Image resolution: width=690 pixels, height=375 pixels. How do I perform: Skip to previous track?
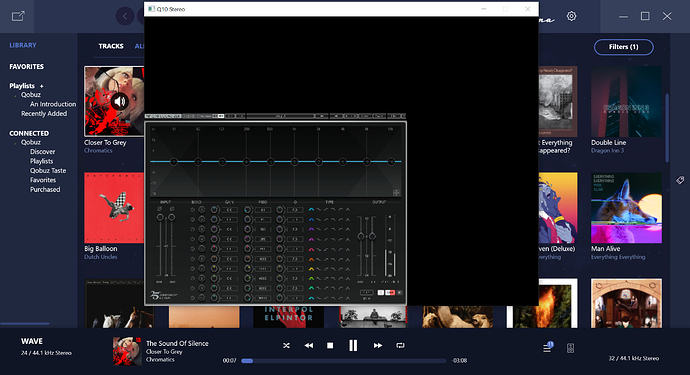point(309,346)
